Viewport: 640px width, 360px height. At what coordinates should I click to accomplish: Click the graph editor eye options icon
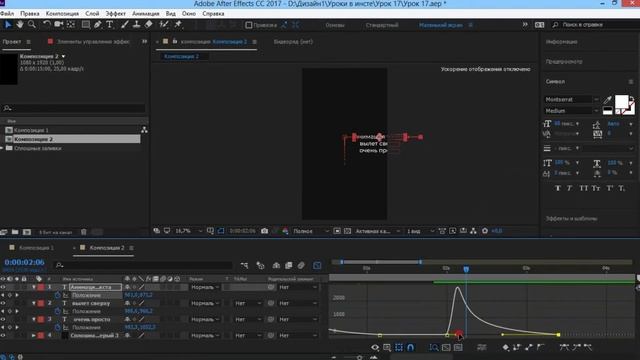375,347
